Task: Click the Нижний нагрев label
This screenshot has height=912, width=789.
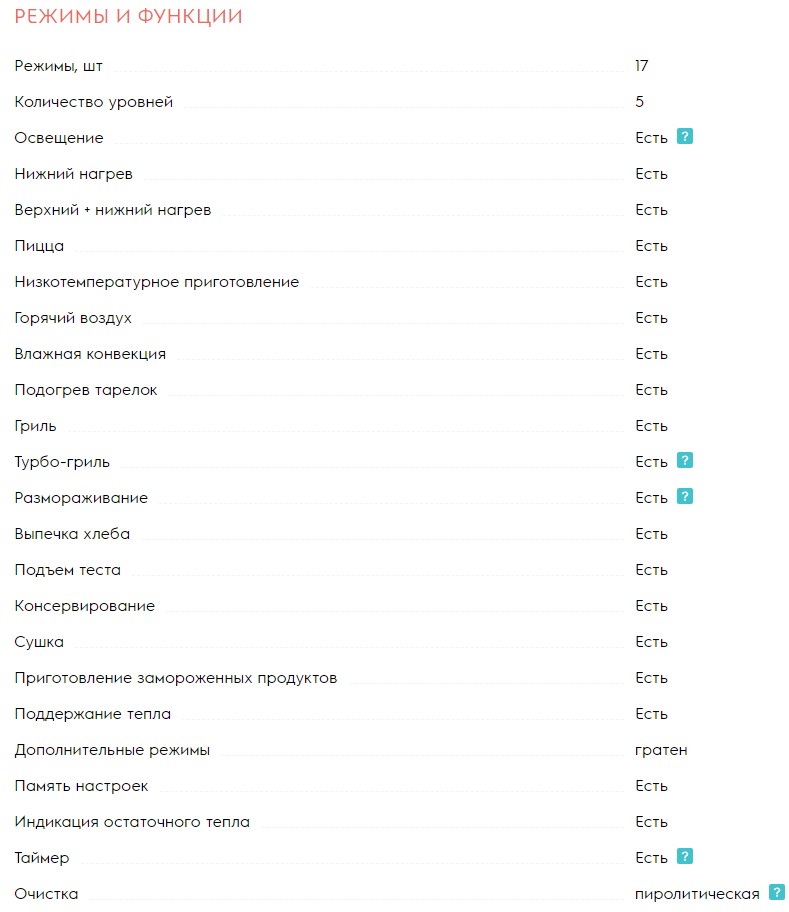Action: 74,174
